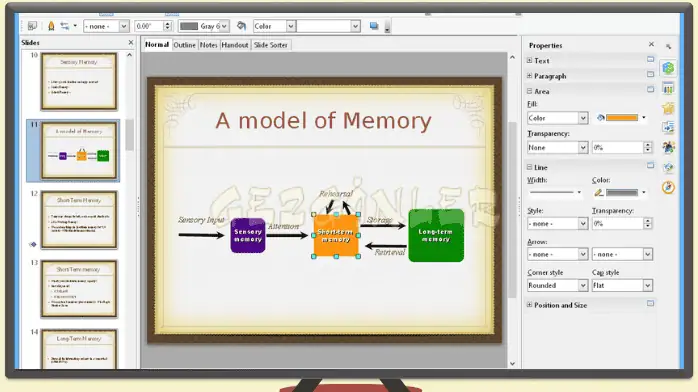698x392 pixels.
Task: Pick the gray line color swatch
Action: coord(622,193)
